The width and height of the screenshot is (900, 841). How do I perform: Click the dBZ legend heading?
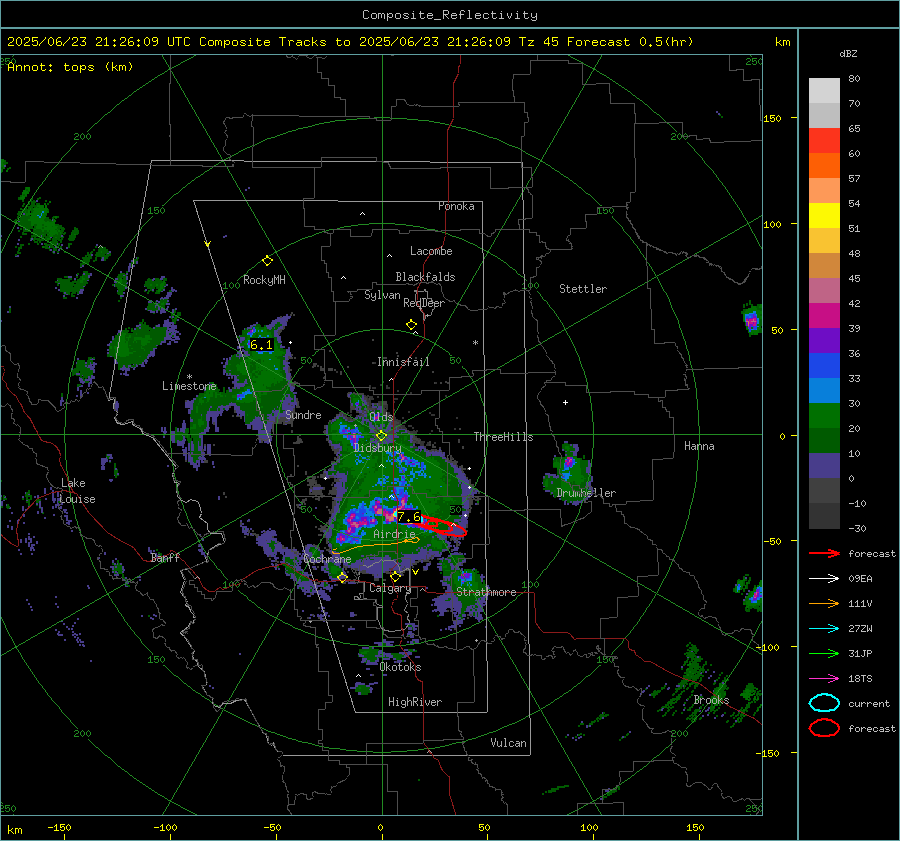(848, 54)
